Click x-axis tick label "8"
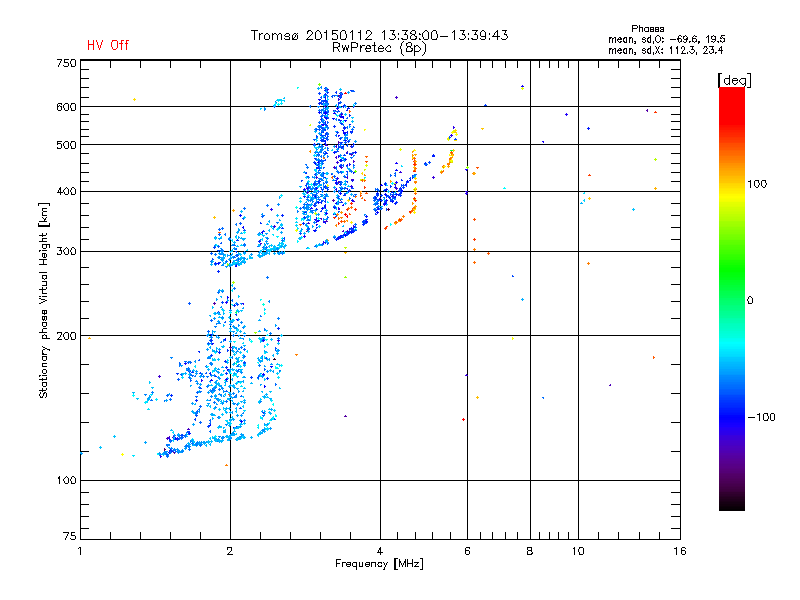Image resolution: width=800 pixels, height=600 pixels. 530,551
